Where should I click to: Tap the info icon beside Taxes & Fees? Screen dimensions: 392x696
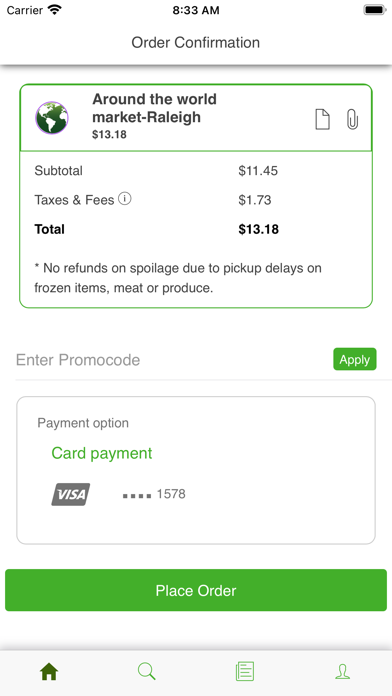click(125, 199)
